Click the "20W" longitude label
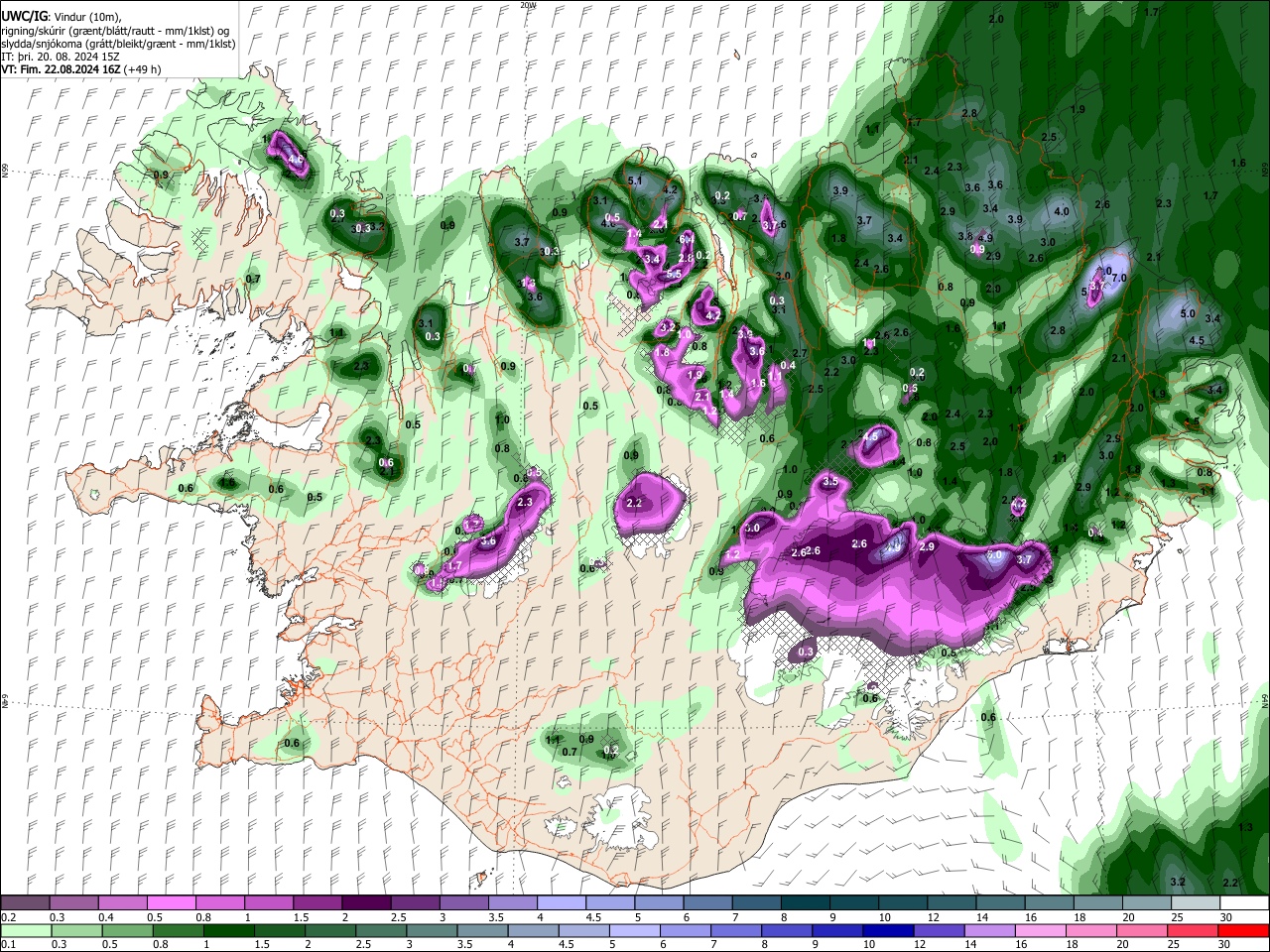 click(x=528, y=5)
